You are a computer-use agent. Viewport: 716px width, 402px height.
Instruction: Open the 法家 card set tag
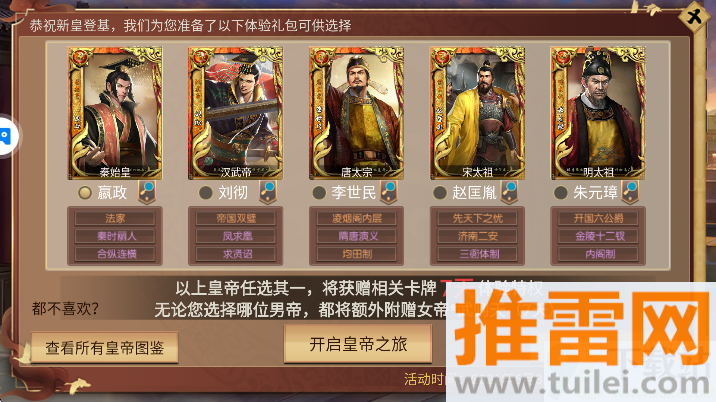point(115,218)
